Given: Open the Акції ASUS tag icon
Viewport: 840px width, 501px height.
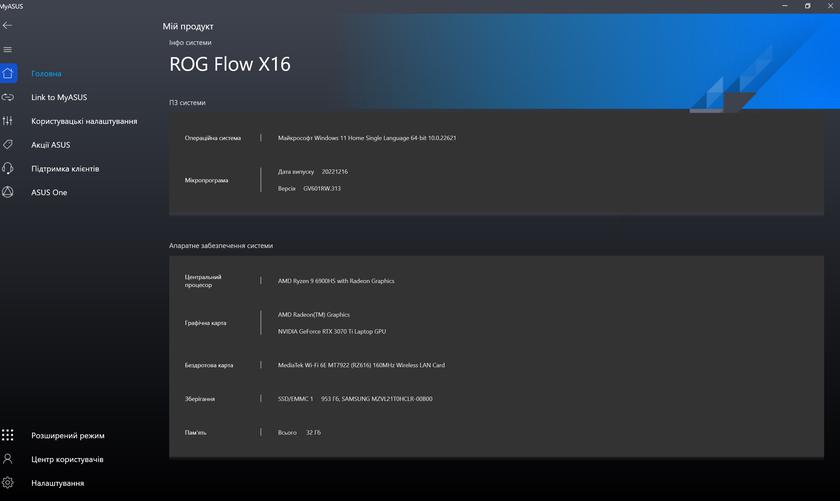Looking at the screenshot, I should [x=8, y=145].
